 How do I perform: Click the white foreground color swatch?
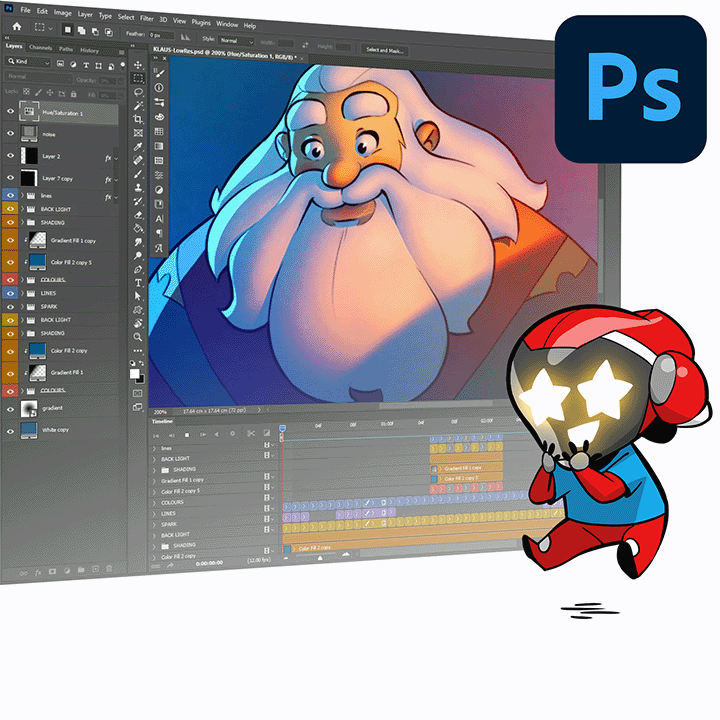tap(134, 373)
